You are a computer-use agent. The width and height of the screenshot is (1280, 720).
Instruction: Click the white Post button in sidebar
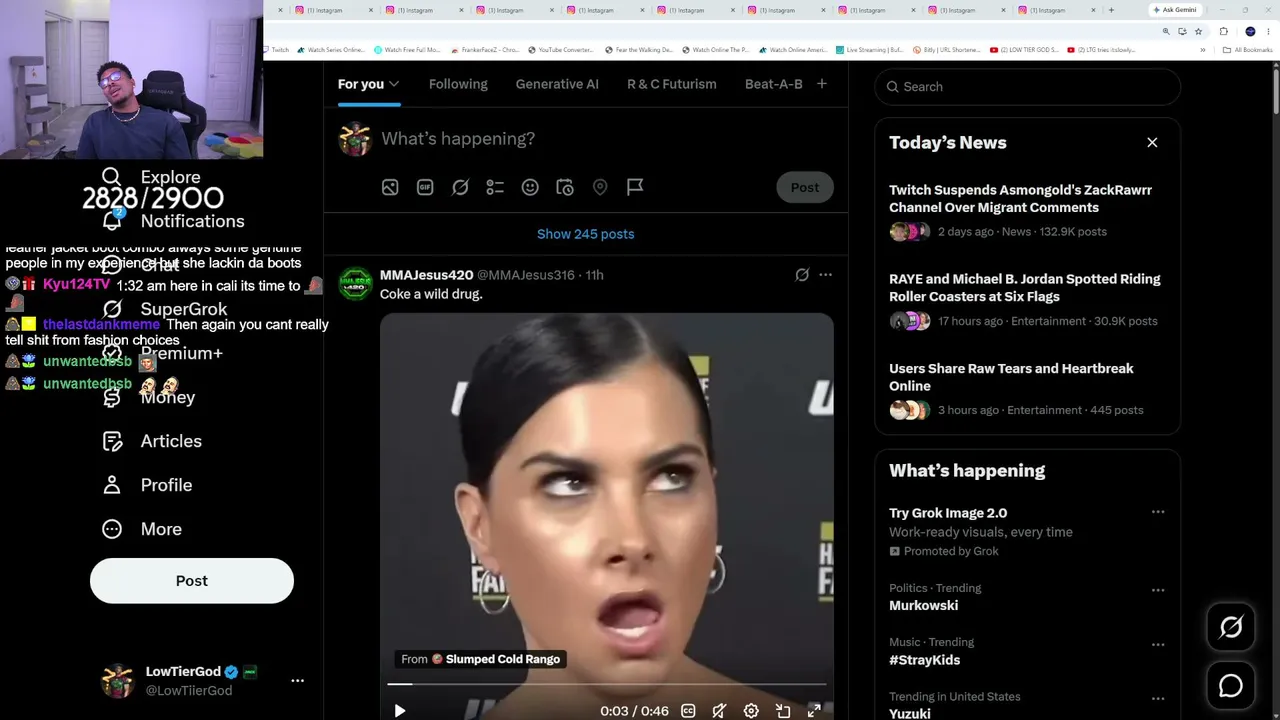192,581
